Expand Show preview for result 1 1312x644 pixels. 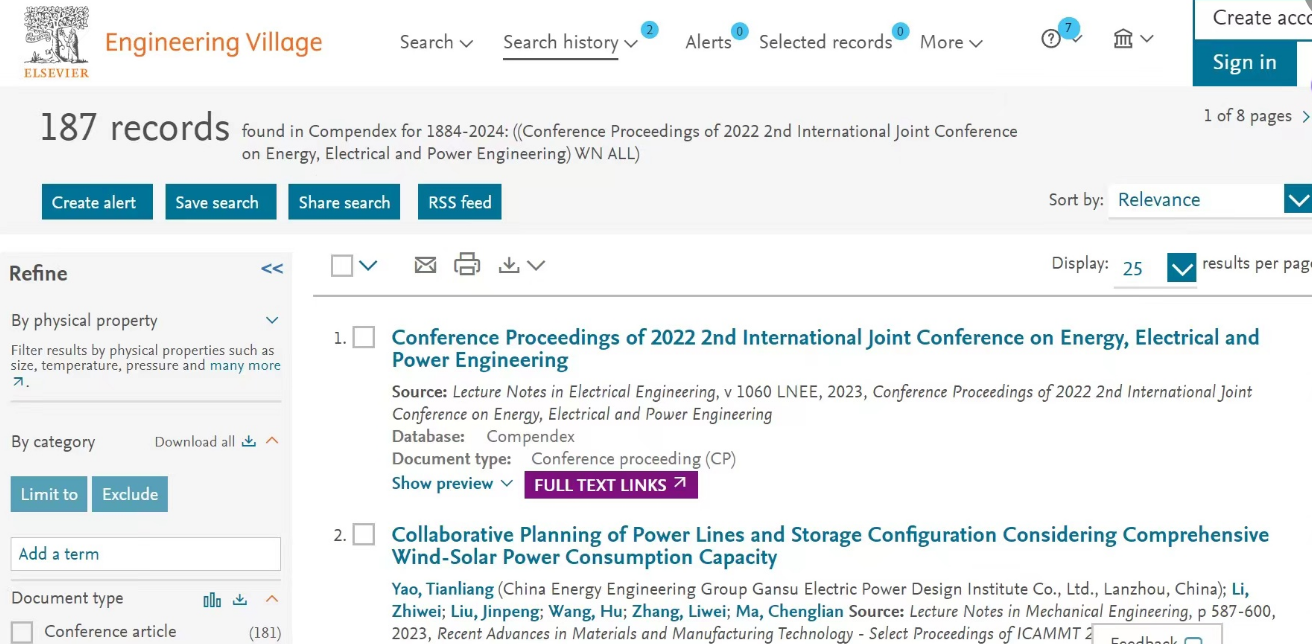tap(452, 484)
